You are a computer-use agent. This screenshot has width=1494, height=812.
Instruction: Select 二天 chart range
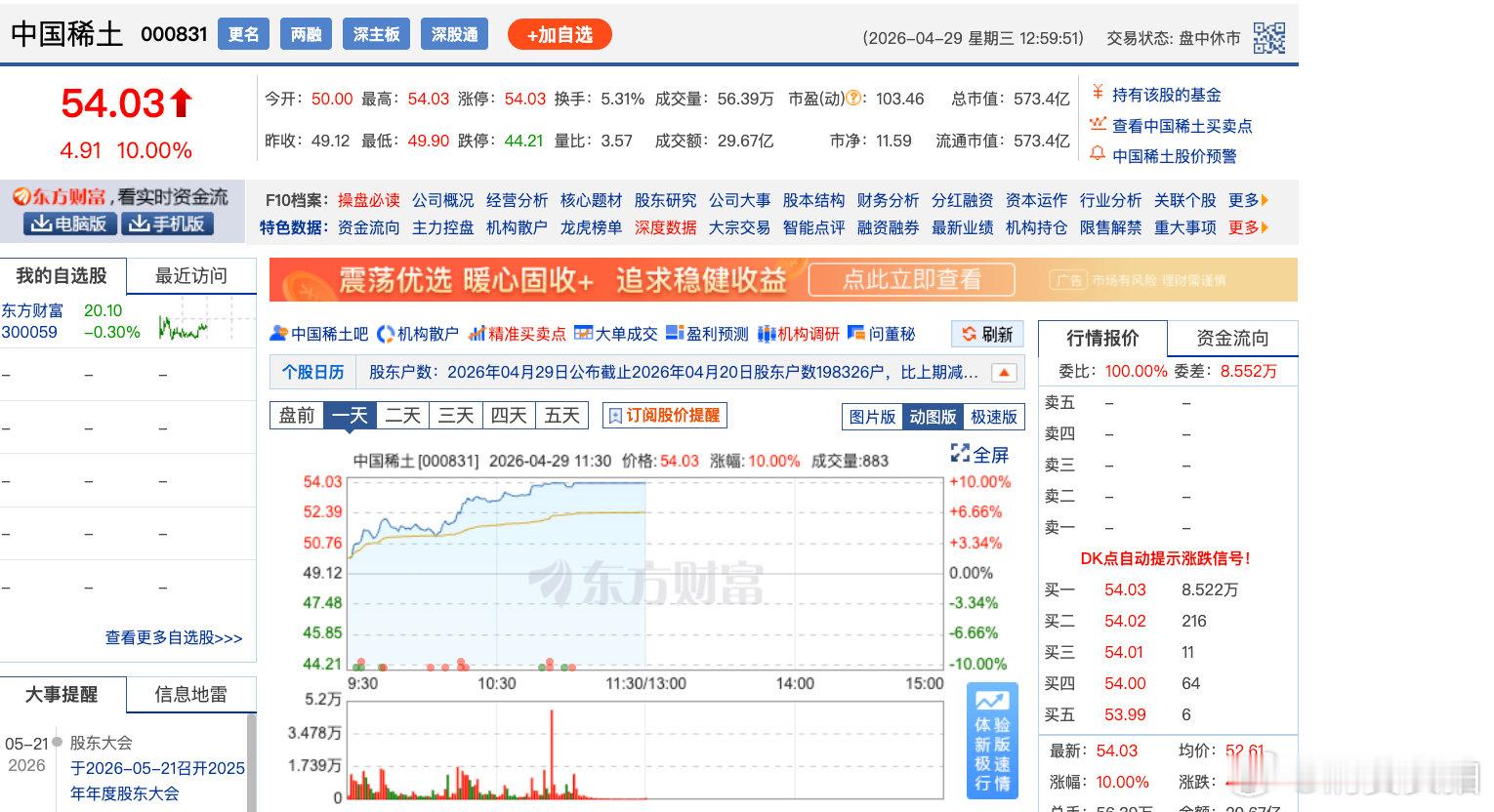click(x=402, y=416)
